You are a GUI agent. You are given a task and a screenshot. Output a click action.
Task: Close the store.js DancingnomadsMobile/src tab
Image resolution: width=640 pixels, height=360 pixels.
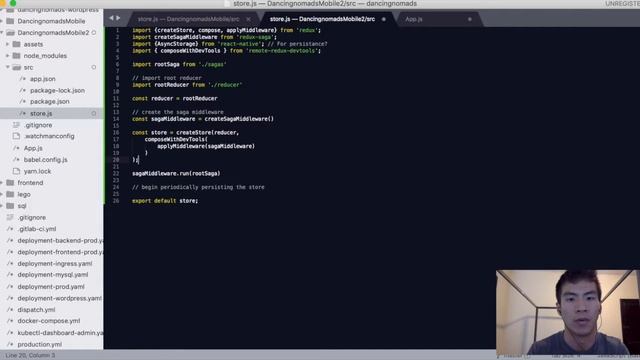pyautogui.click(x=248, y=19)
